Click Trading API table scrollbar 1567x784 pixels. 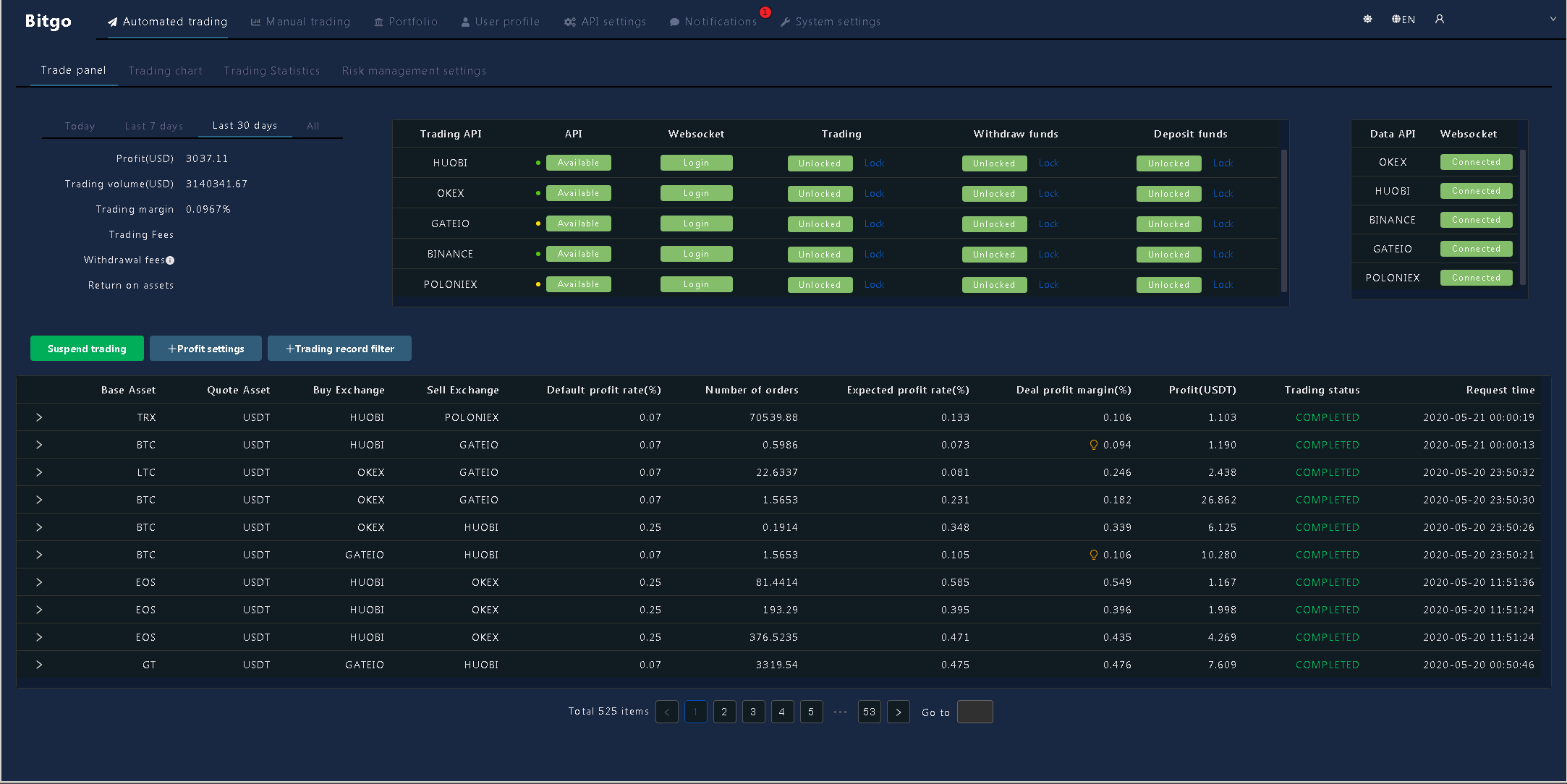coord(1284,221)
